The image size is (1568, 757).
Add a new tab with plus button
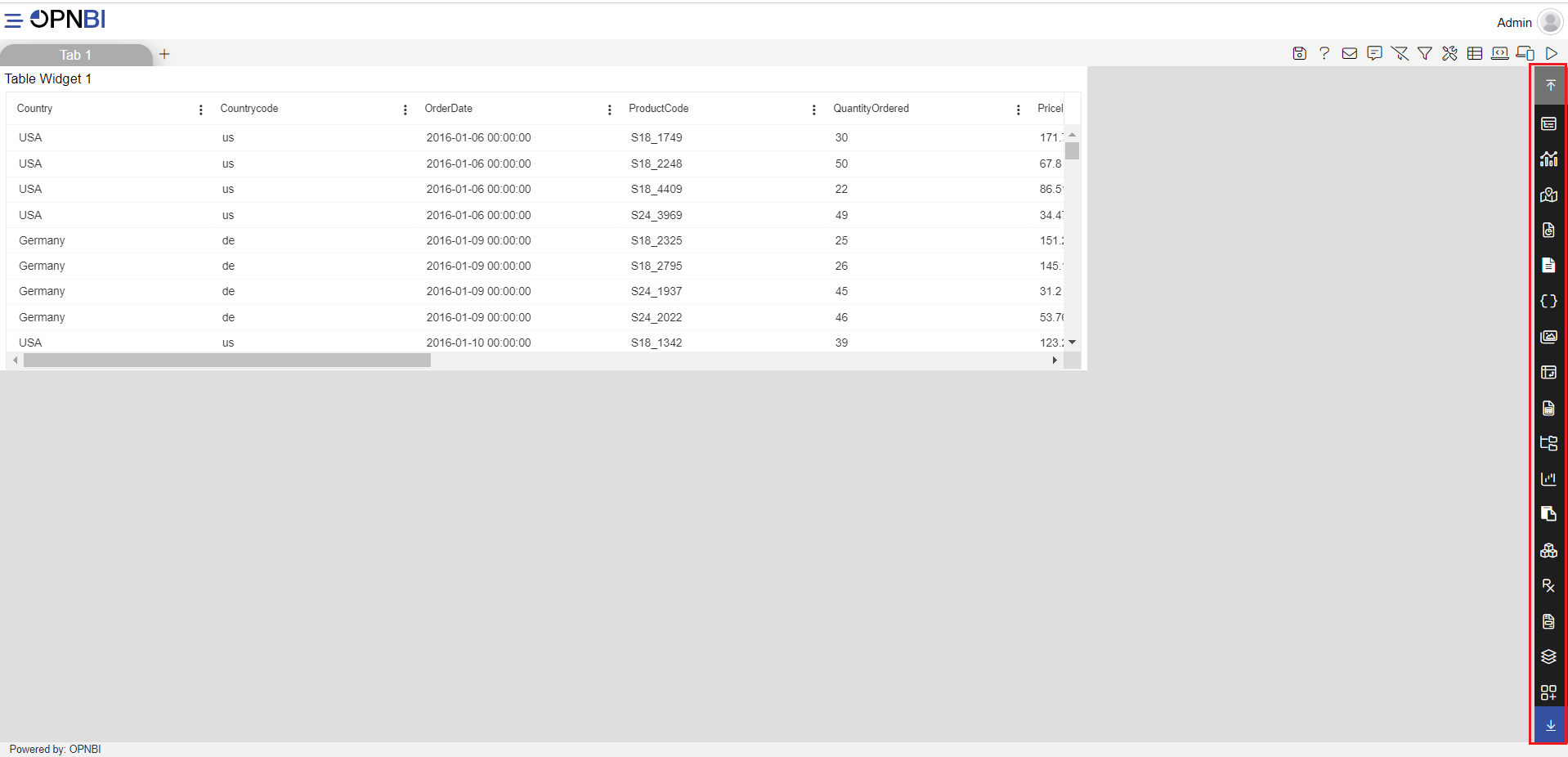[164, 54]
